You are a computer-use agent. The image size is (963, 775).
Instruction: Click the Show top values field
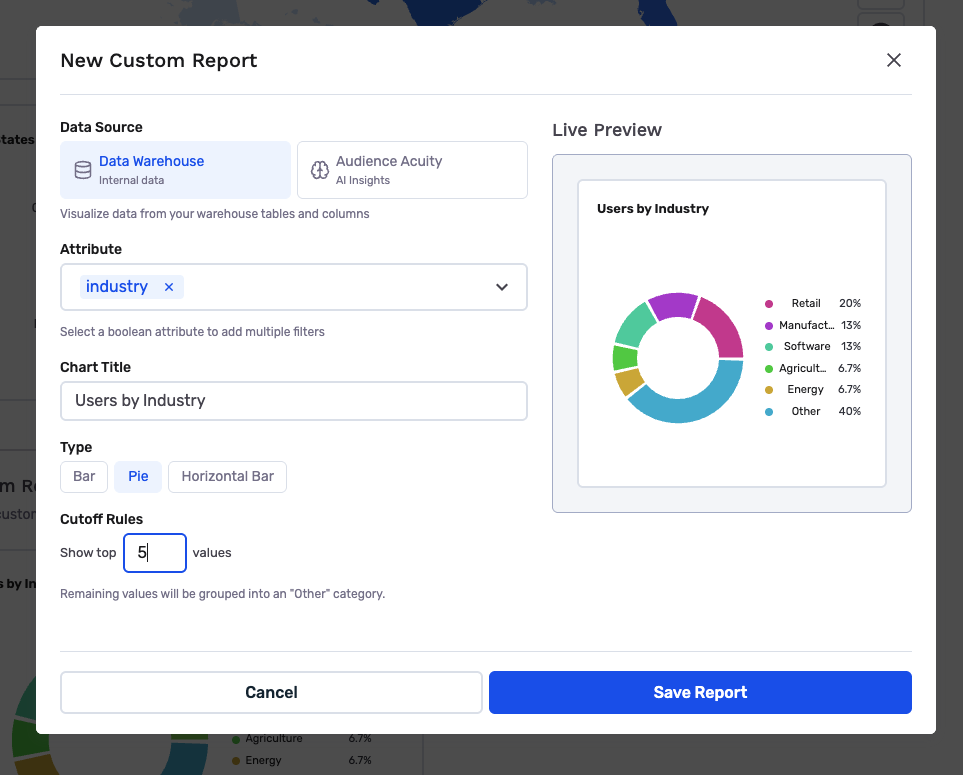click(x=155, y=553)
